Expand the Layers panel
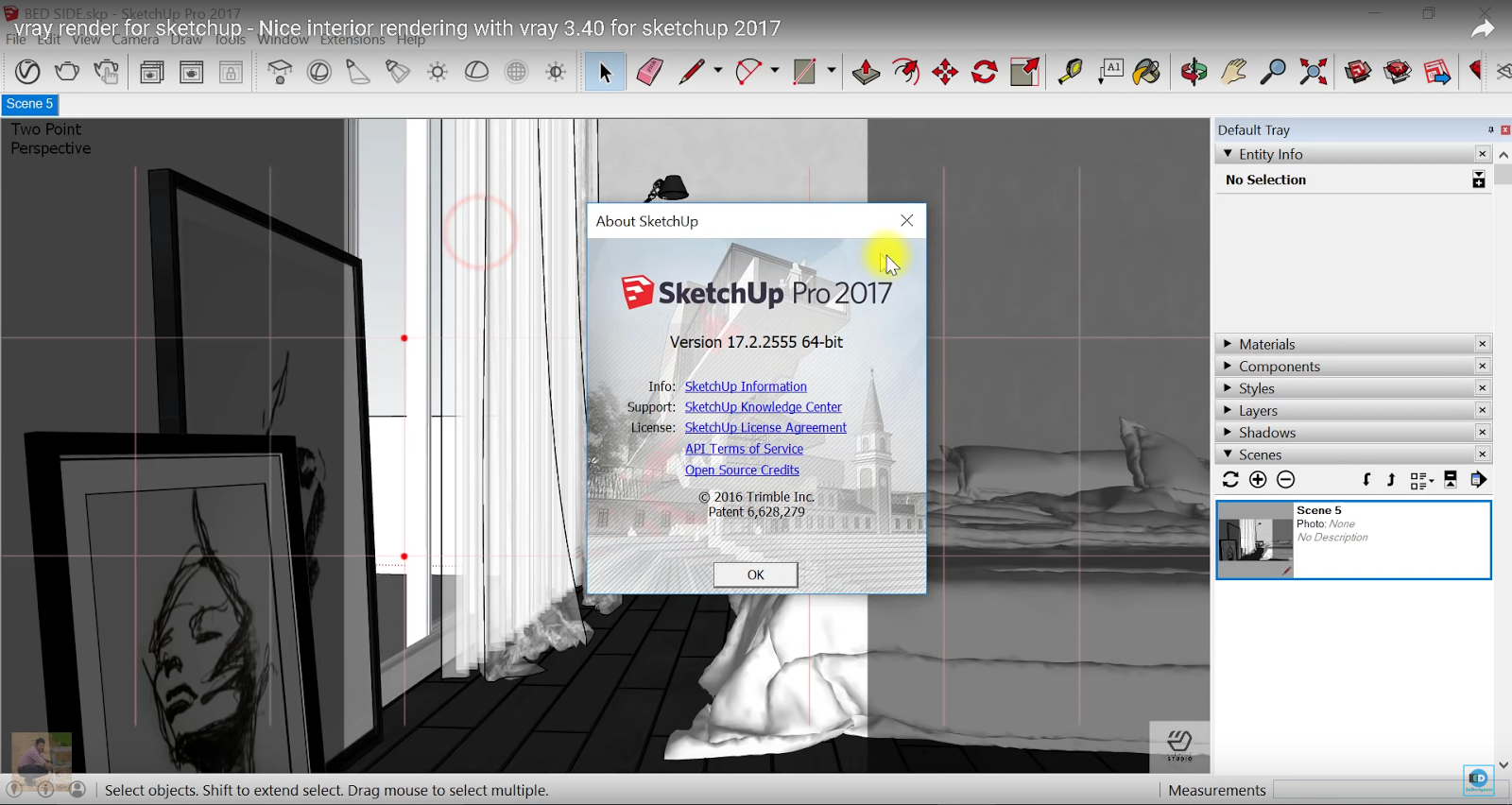The width and height of the screenshot is (1512, 805). coord(1228,410)
